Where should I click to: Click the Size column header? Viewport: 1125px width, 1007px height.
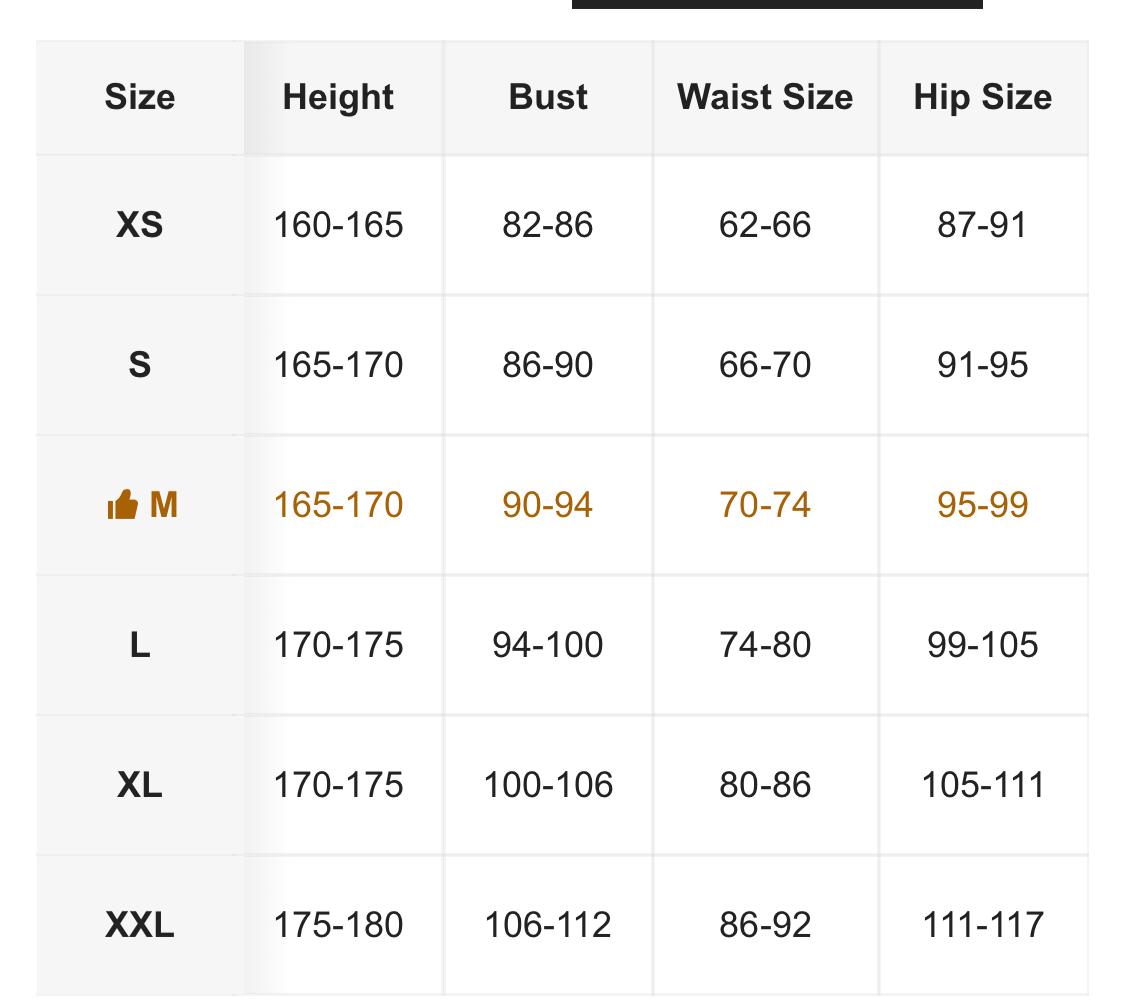[x=140, y=97]
